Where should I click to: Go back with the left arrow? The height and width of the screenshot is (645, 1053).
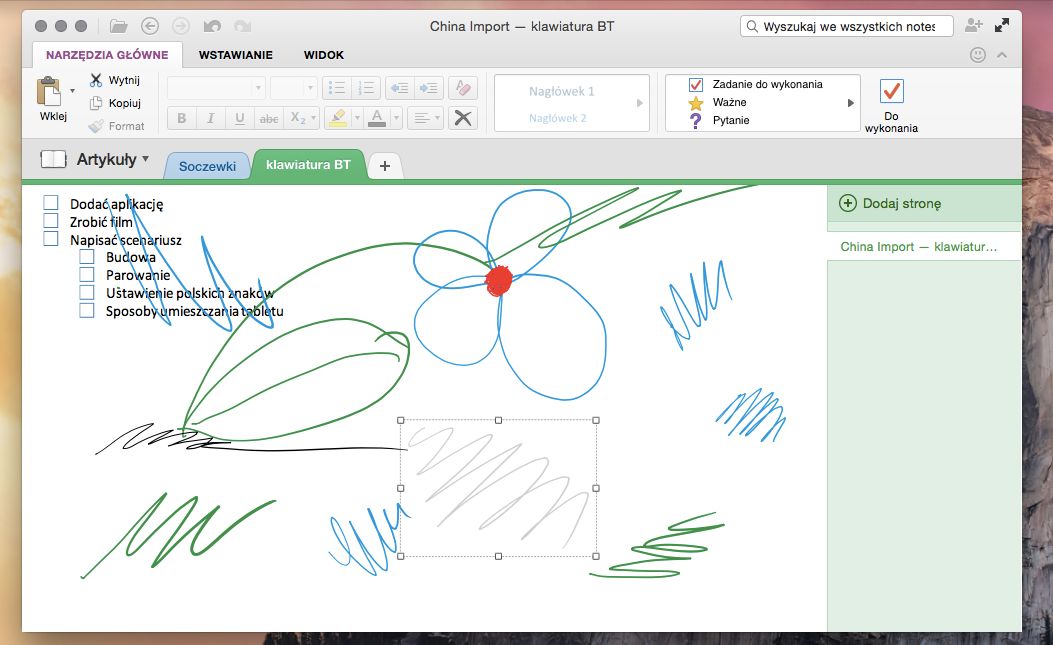click(150, 26)
